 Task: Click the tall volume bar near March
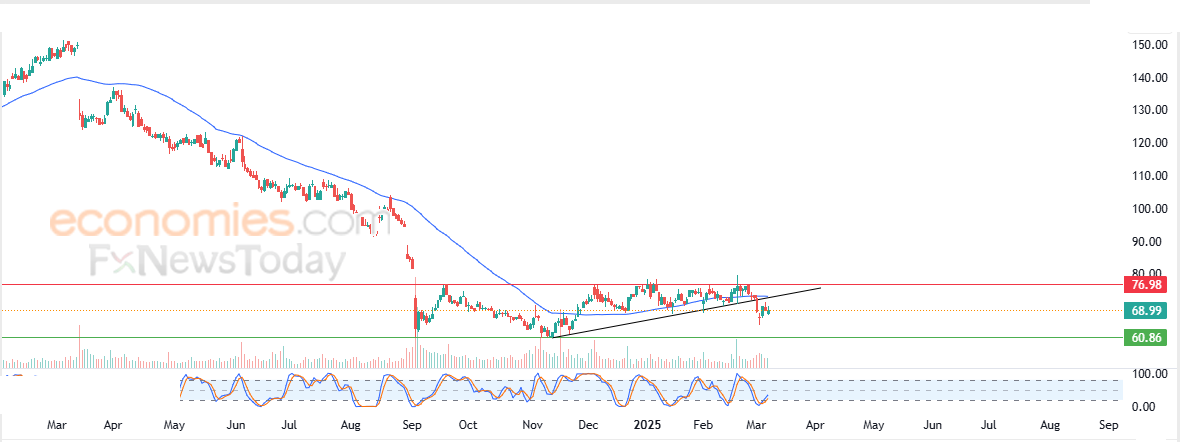(79, 346)
